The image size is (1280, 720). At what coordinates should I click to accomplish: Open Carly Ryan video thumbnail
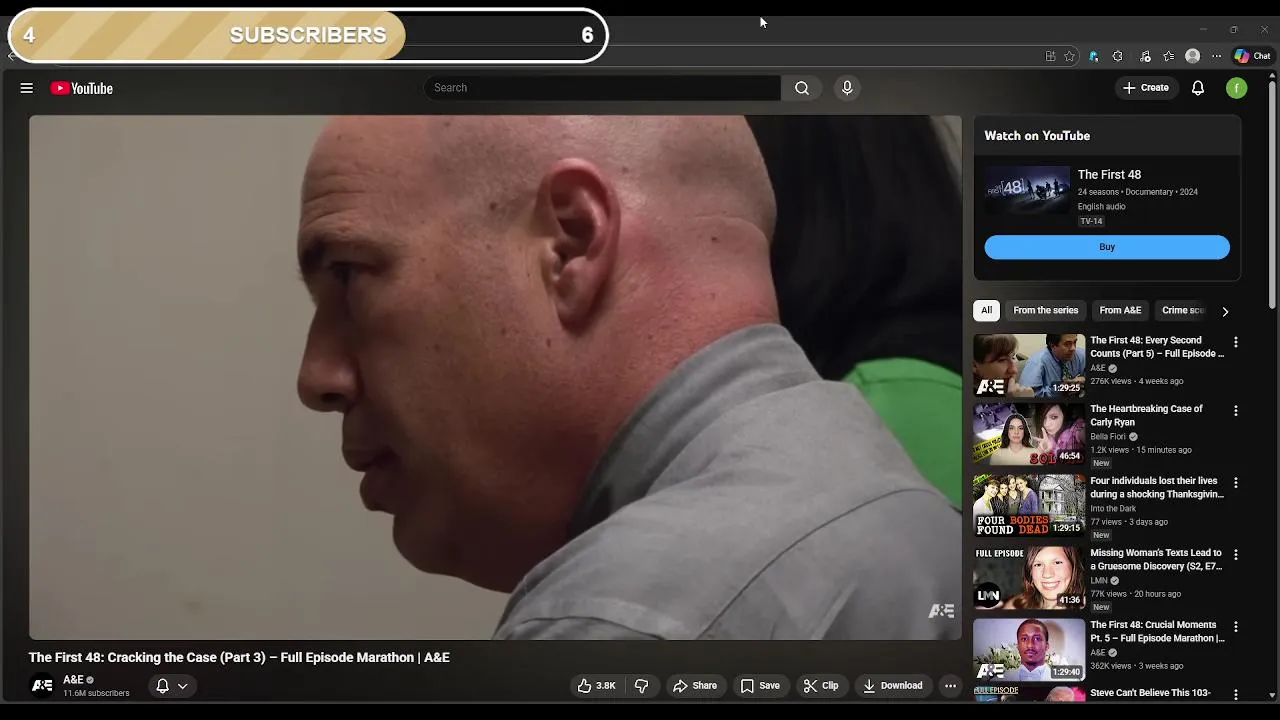pyautogui.click(x=1029, y=434)
